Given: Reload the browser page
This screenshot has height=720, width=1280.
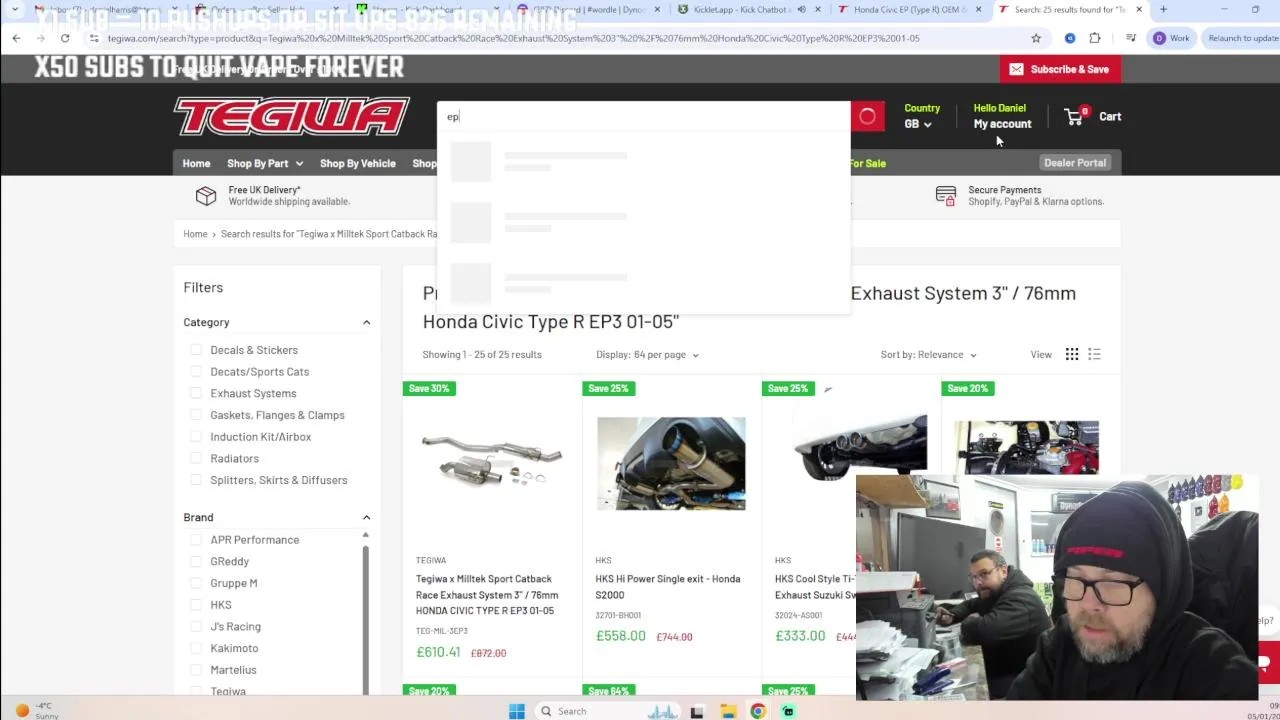Looking at the screenshot, I should (65, 38).
